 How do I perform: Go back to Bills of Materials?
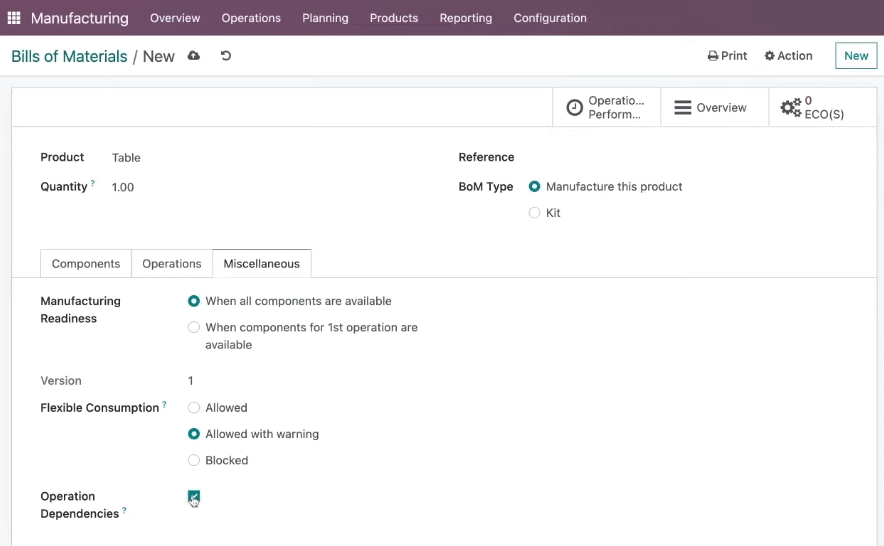tap(69, 56)
